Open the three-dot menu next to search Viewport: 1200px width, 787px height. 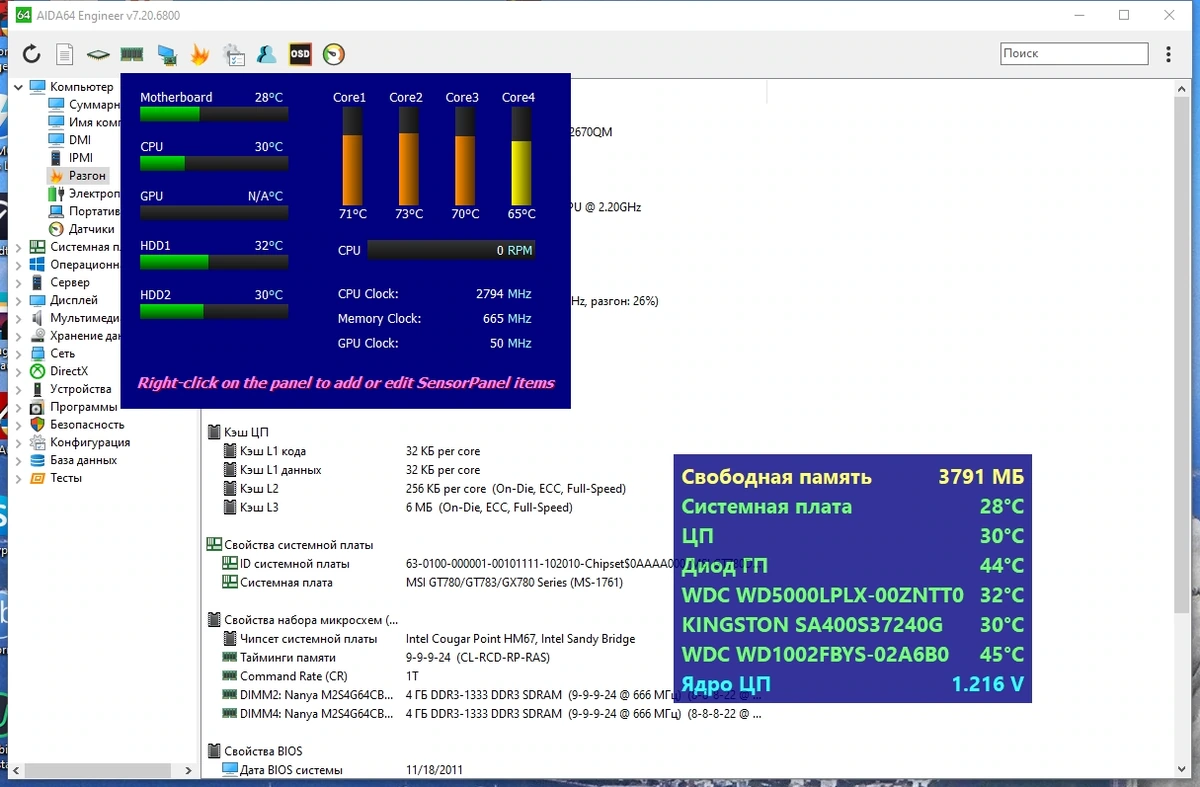point(1169,54)
